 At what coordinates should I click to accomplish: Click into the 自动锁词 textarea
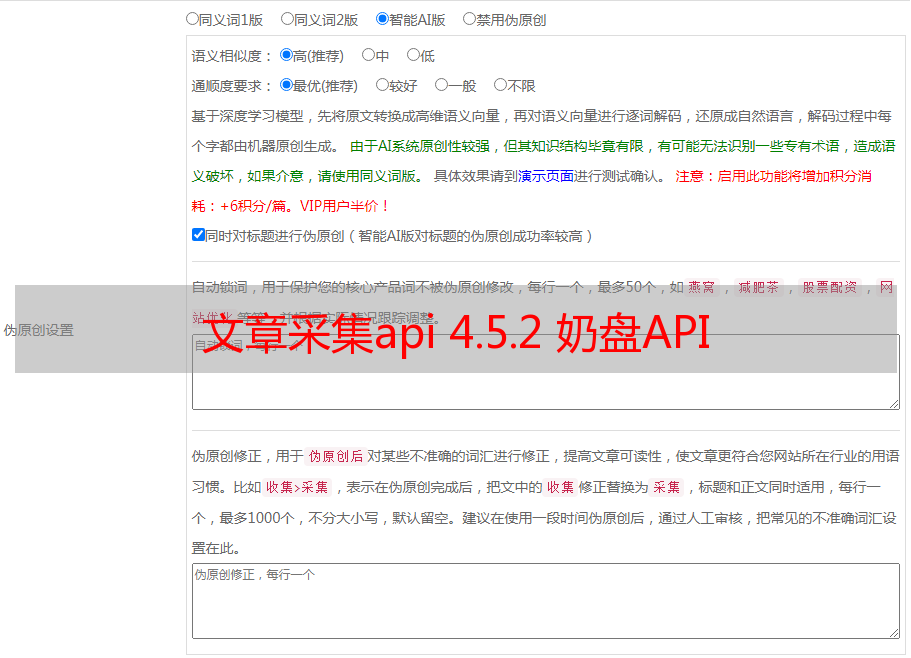tap(546, 372)
